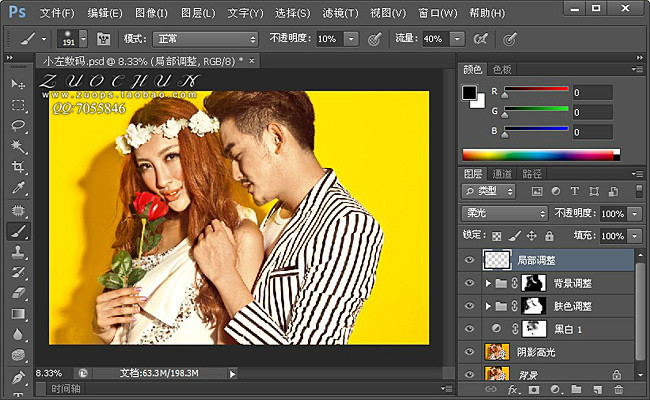Select the History Brush tool
The image size is (650, 400).
click(18, 272)
